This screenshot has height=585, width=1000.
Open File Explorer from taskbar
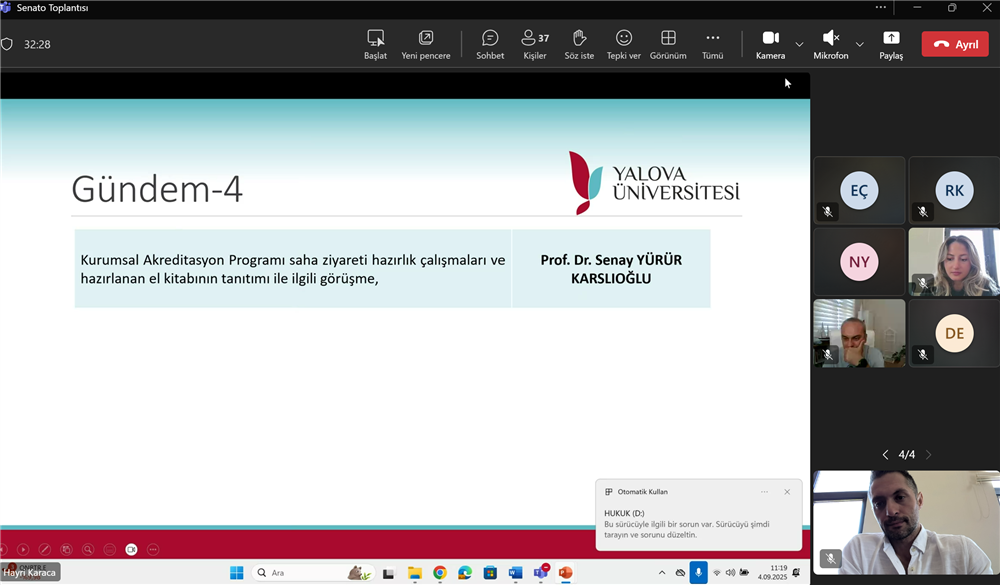pos(415,573)
